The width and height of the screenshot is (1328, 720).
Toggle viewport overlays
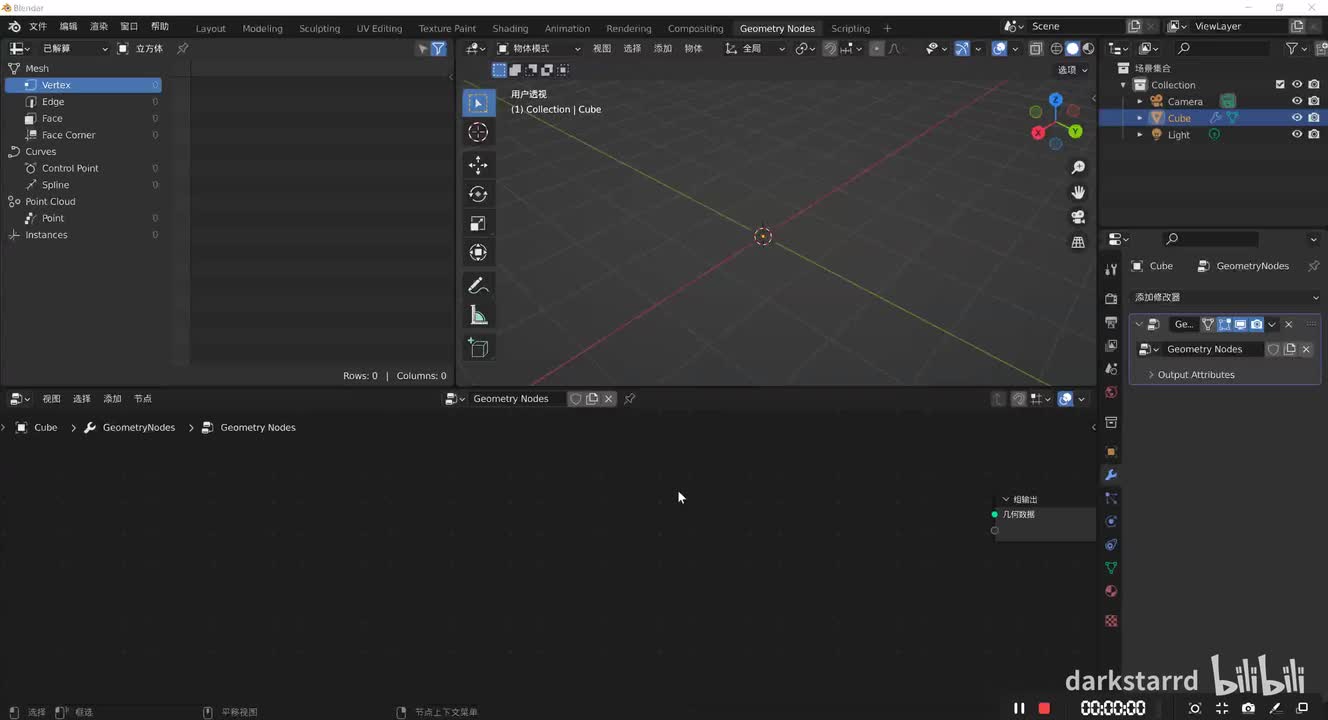tap(999, 48)
